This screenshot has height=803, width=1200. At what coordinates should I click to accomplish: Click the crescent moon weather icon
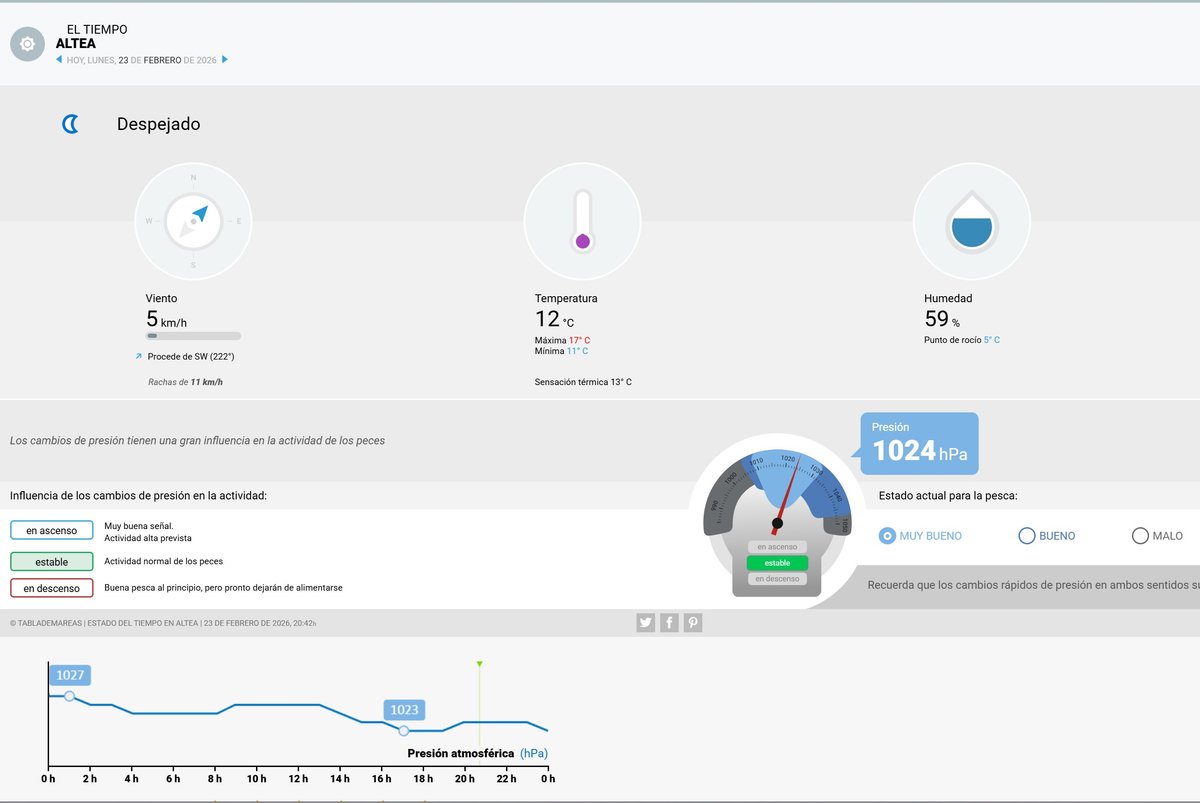click(70, 124)
